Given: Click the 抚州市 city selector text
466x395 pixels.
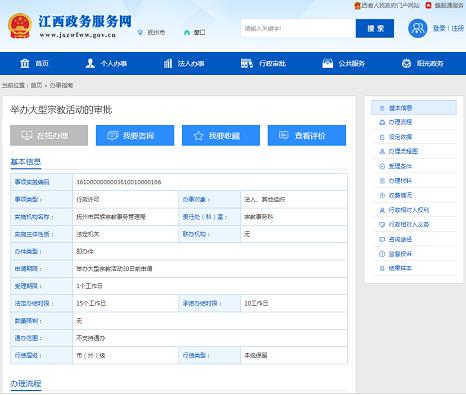Looking at the screenshot, I should point(156,32).
